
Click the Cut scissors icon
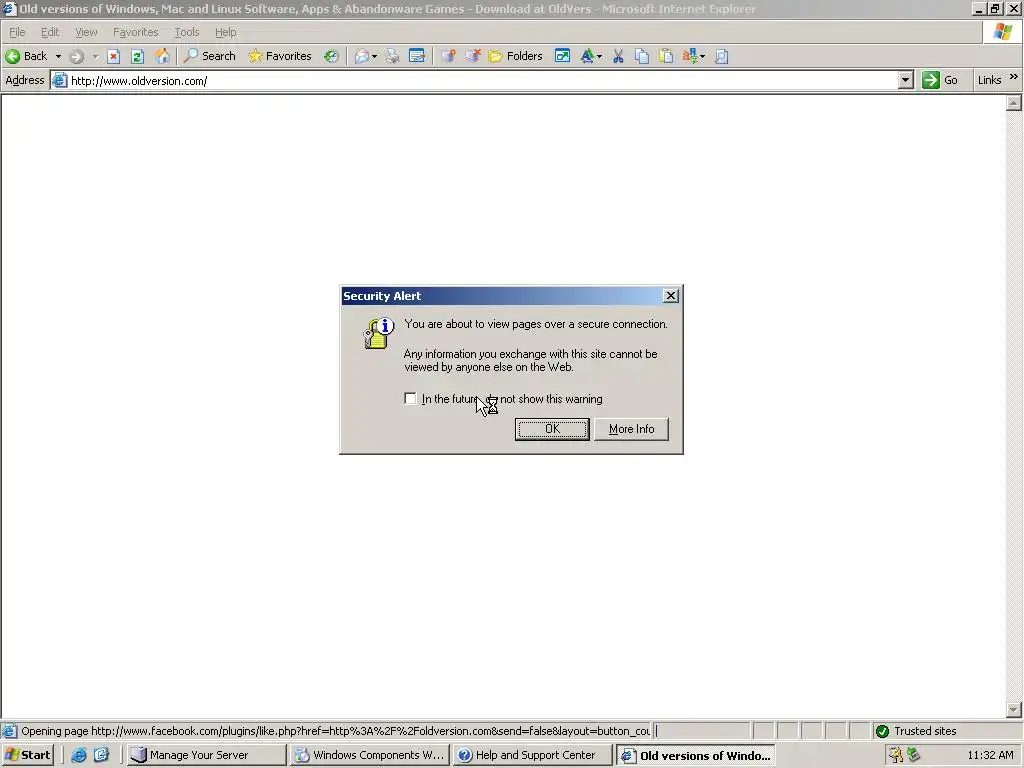coord(618,56)
